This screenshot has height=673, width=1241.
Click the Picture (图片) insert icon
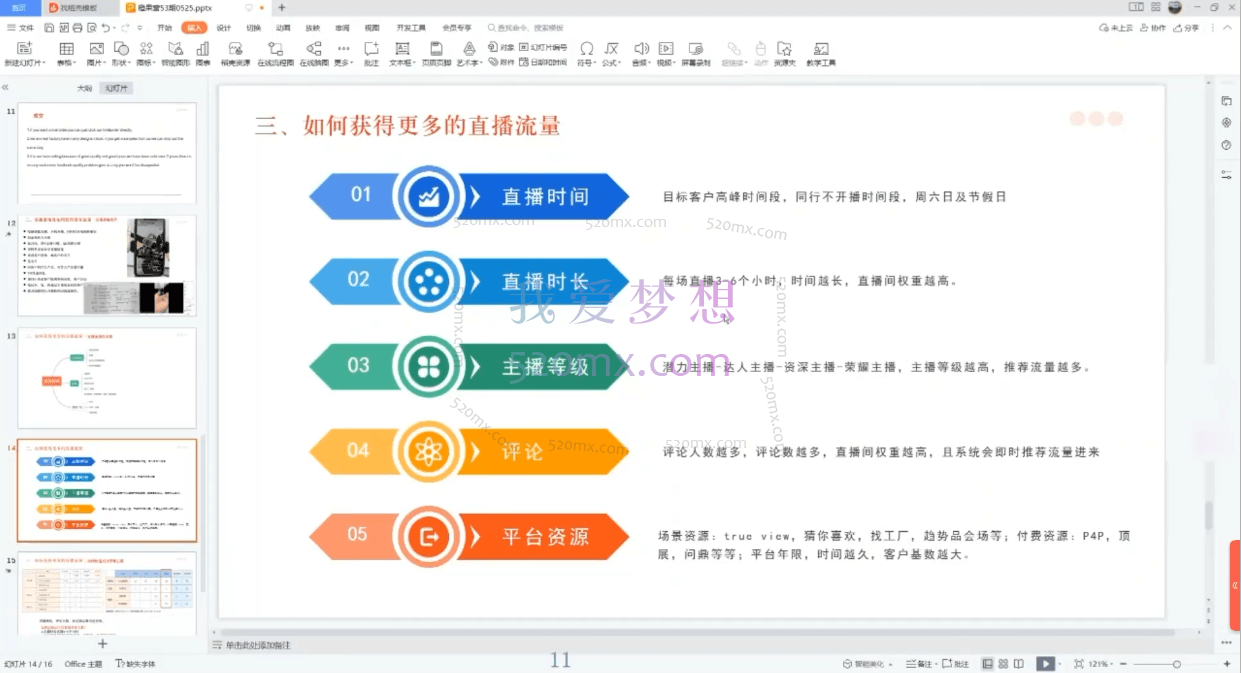coord(96,49)
